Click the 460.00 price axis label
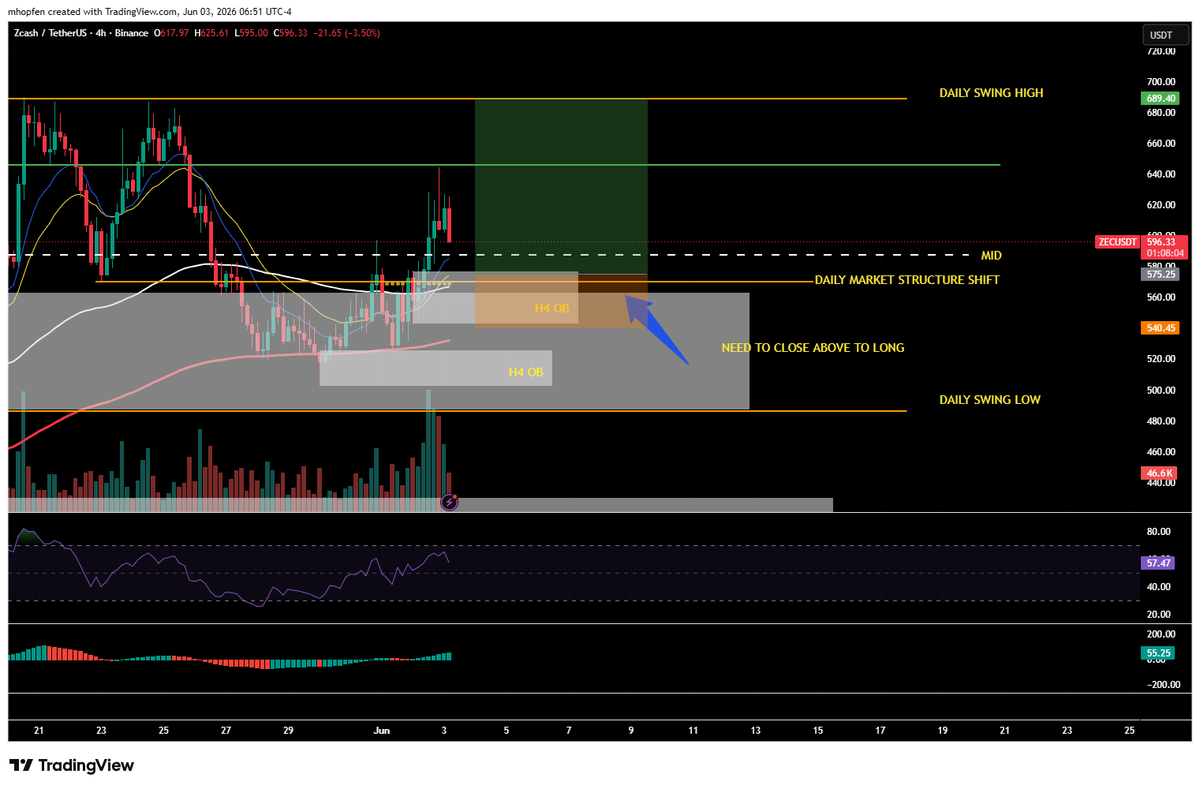This screenshot has width=1200, height=789. (1161, 453)
